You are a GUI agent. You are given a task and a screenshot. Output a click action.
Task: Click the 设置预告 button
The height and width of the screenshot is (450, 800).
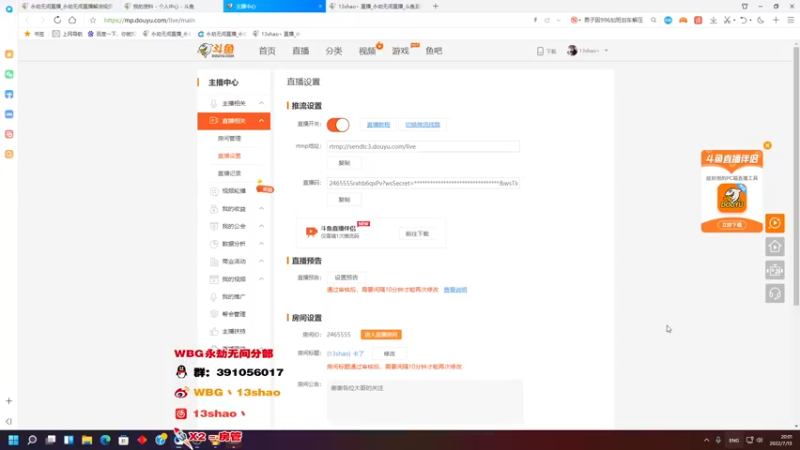click(346, 278)
